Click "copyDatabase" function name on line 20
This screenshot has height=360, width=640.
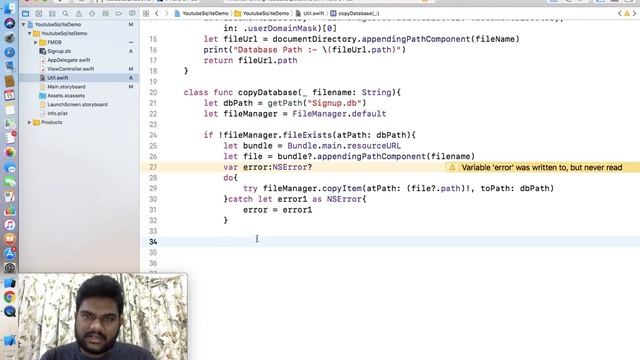pyautogui.click(x=268, y=93)
